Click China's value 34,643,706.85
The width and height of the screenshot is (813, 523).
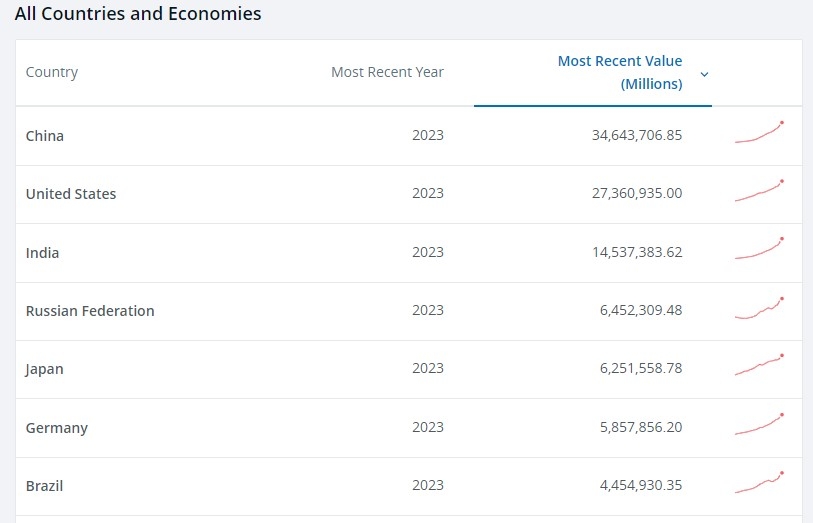[x=637, y=135]
